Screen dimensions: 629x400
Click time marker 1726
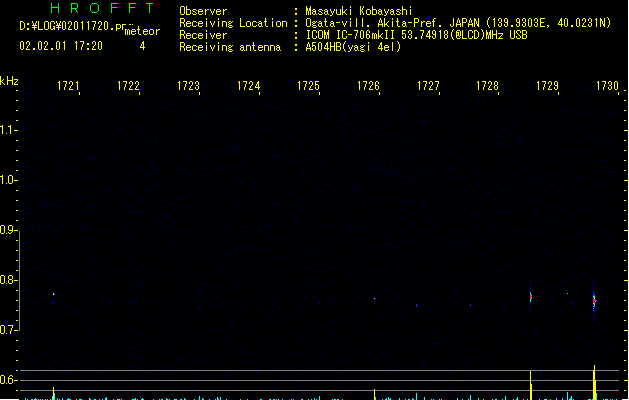pos(368,86)
